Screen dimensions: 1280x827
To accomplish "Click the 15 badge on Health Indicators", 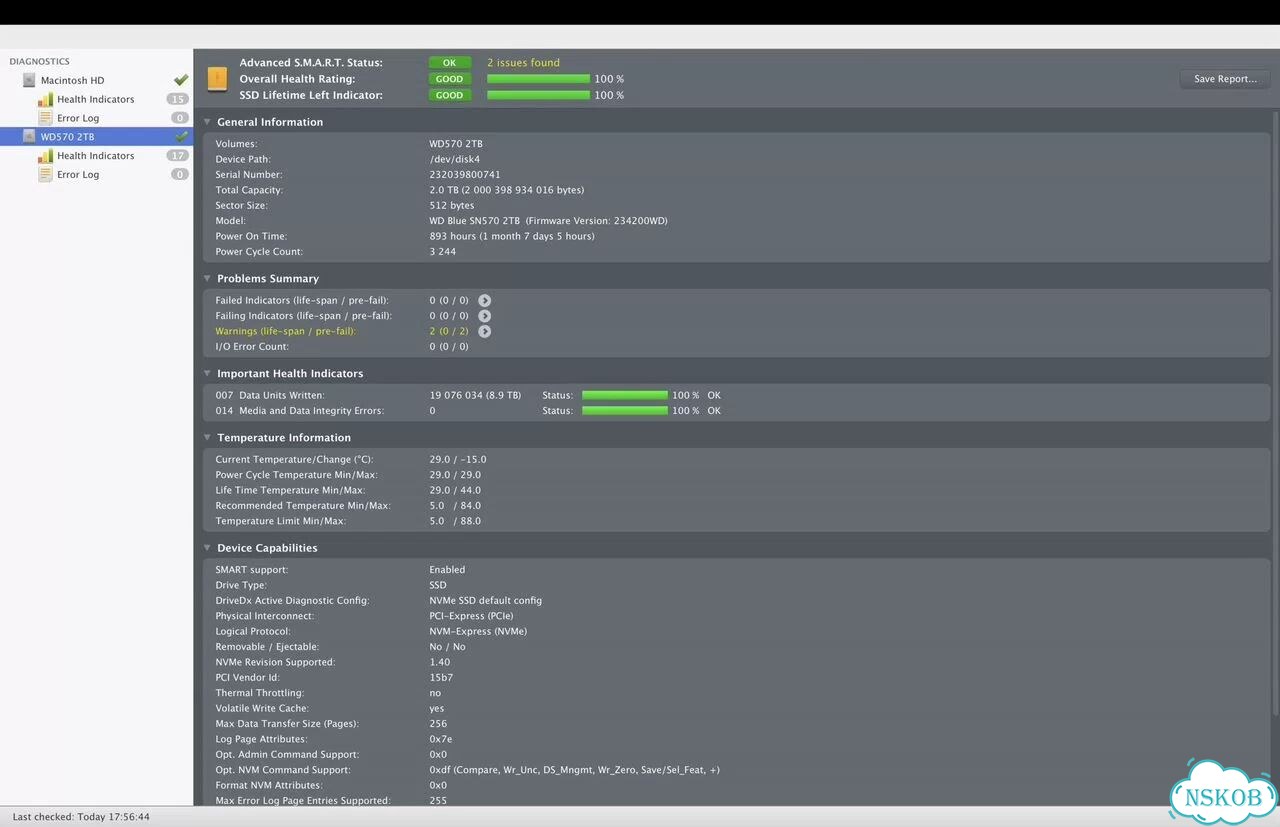I will point(177,99).
